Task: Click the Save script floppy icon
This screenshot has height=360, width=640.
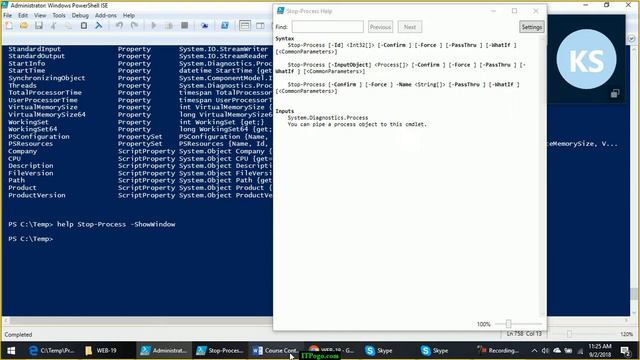Action: tap(39, 26)
